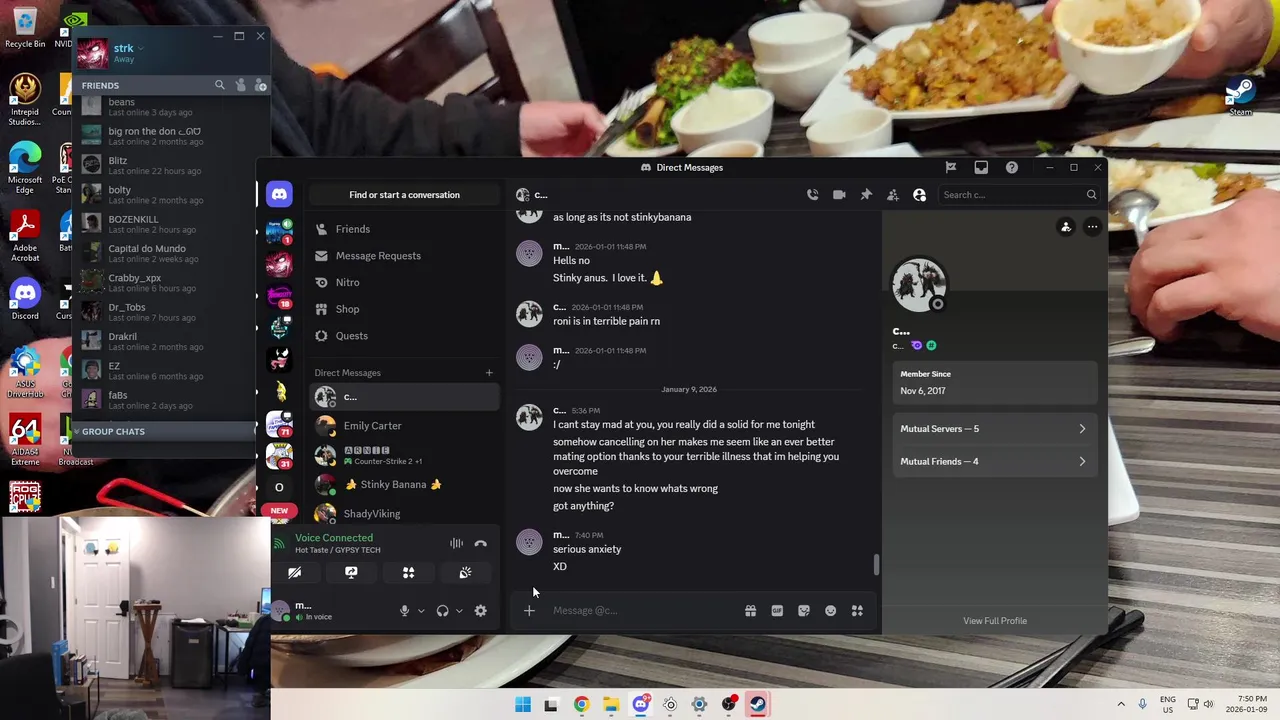Viewport: 1280px width, 720px height.
Task: Toggle the user profile panel icon
Action: point(920,195)
